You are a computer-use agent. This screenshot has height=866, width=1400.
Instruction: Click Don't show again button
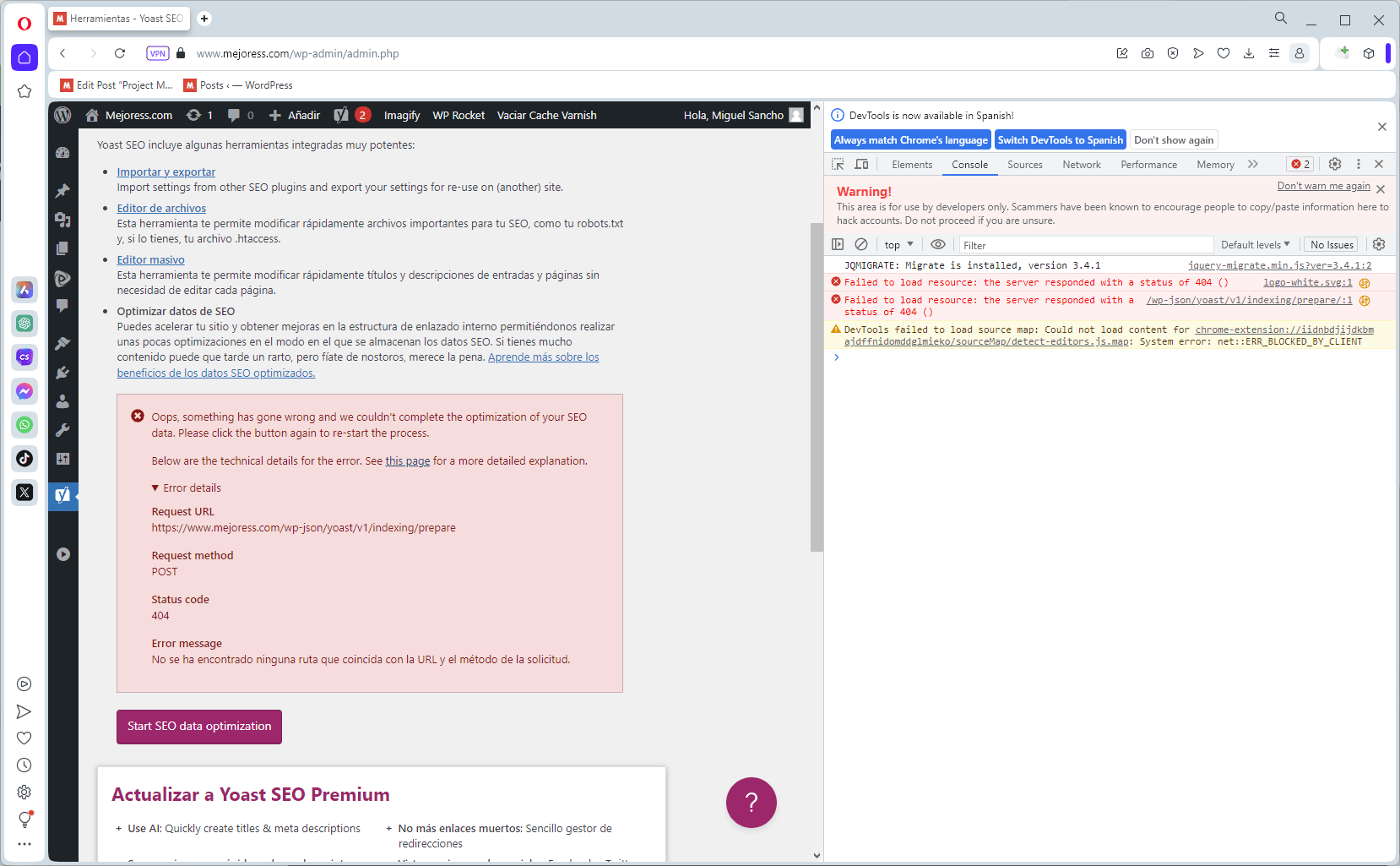click(x=1174, y=140)
